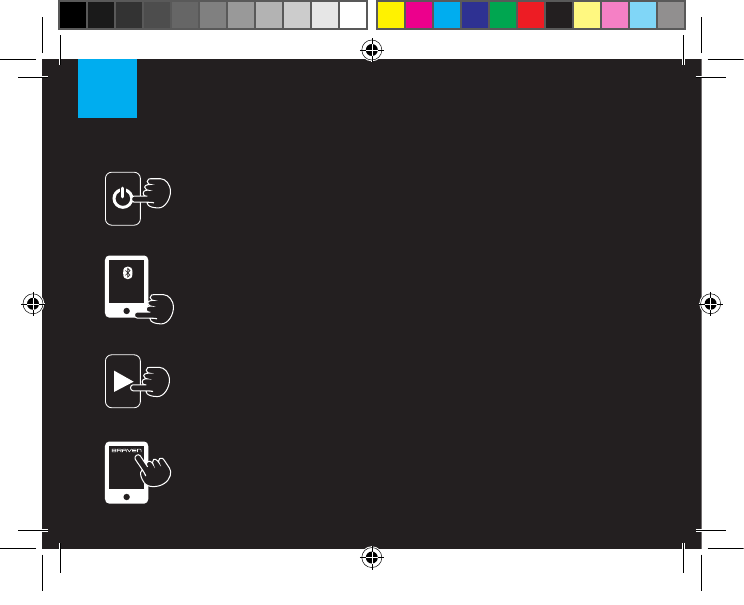
Task: Select the dark blue swatch in color bar
Action: (x=474, y=15)
